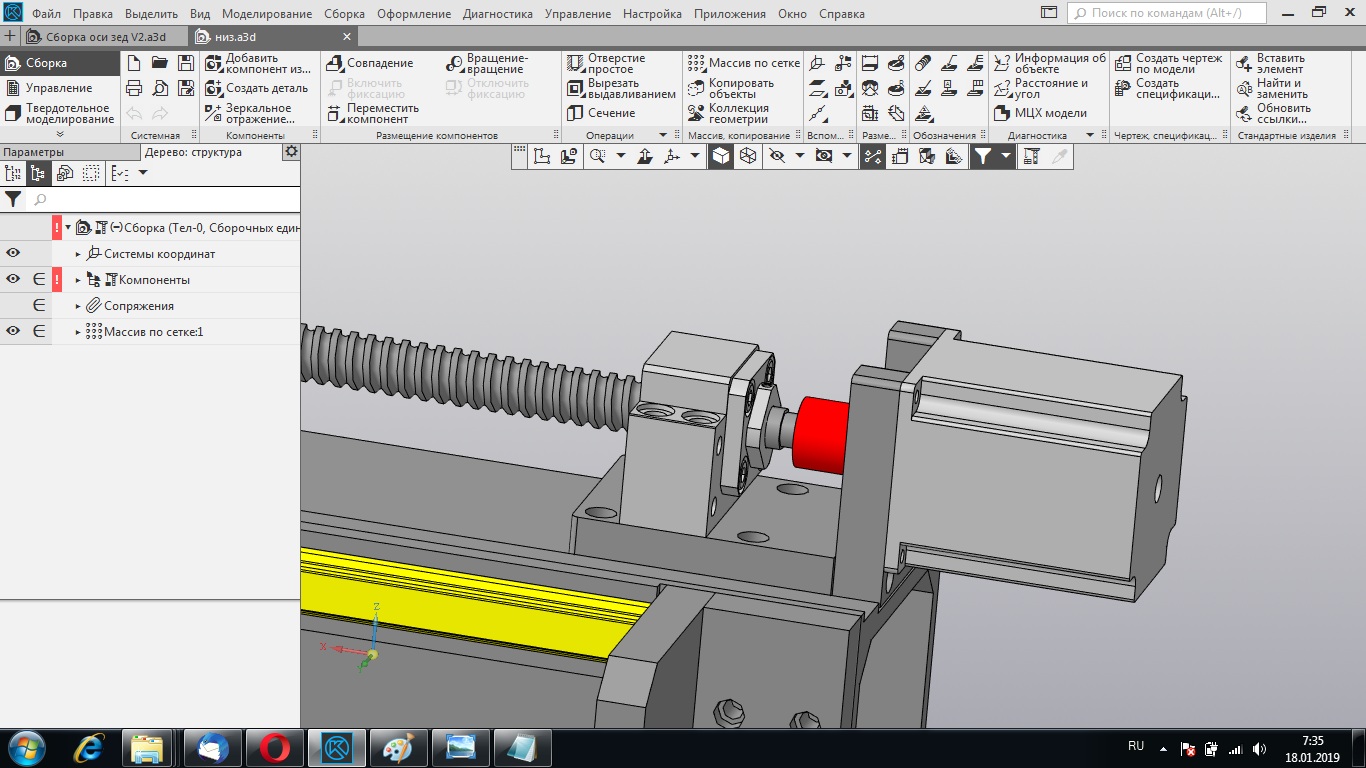Click 'Вставить элемент' standard parts tool
The width and height of the screenshot is (1366, 768).
[x=1270, y=64]
